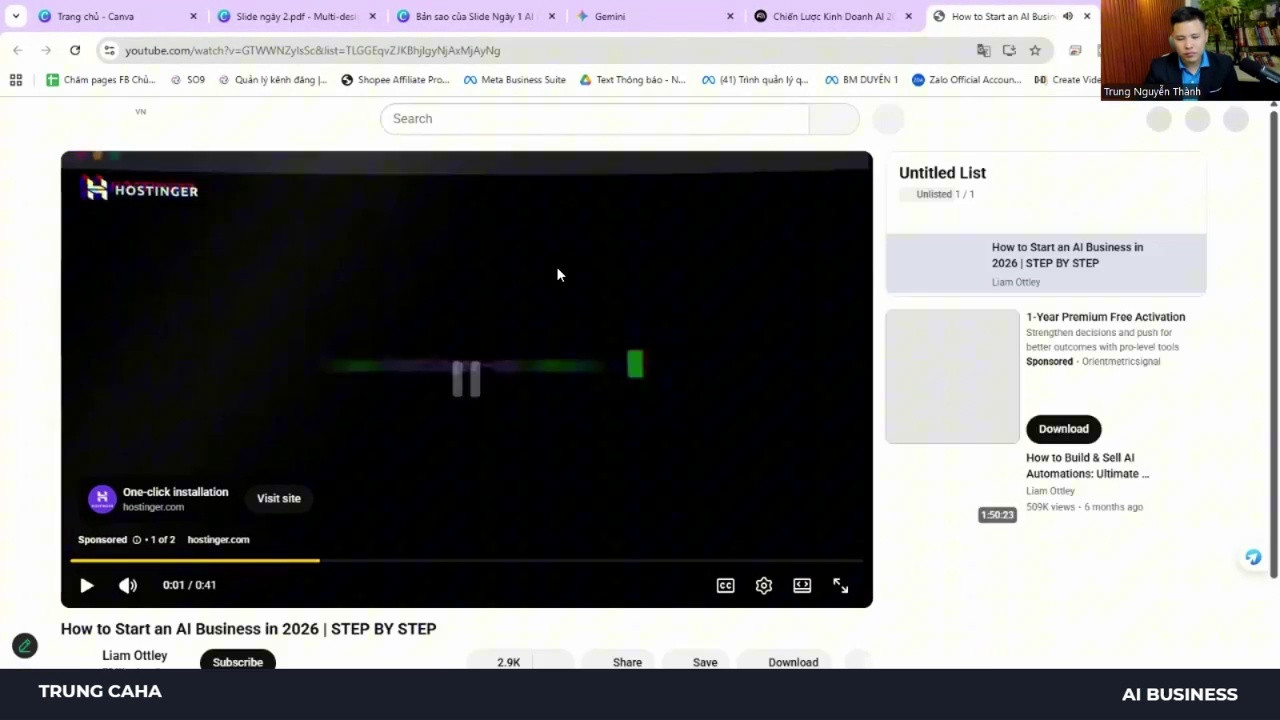Click the translate page icon
The image size is (1280, 720).
pos(984,50)
